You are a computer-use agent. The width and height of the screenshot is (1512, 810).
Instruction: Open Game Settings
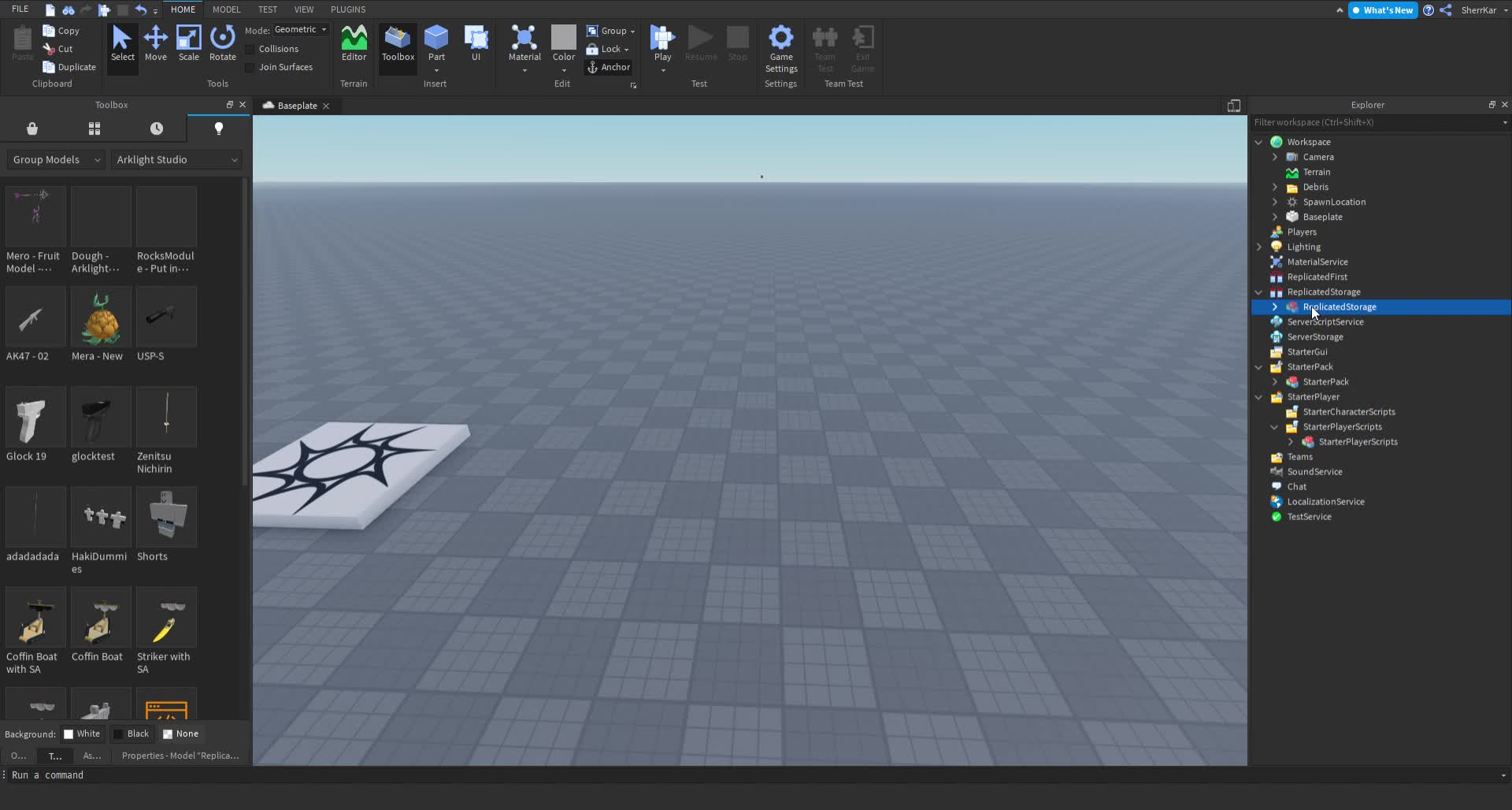click(780, 47)
